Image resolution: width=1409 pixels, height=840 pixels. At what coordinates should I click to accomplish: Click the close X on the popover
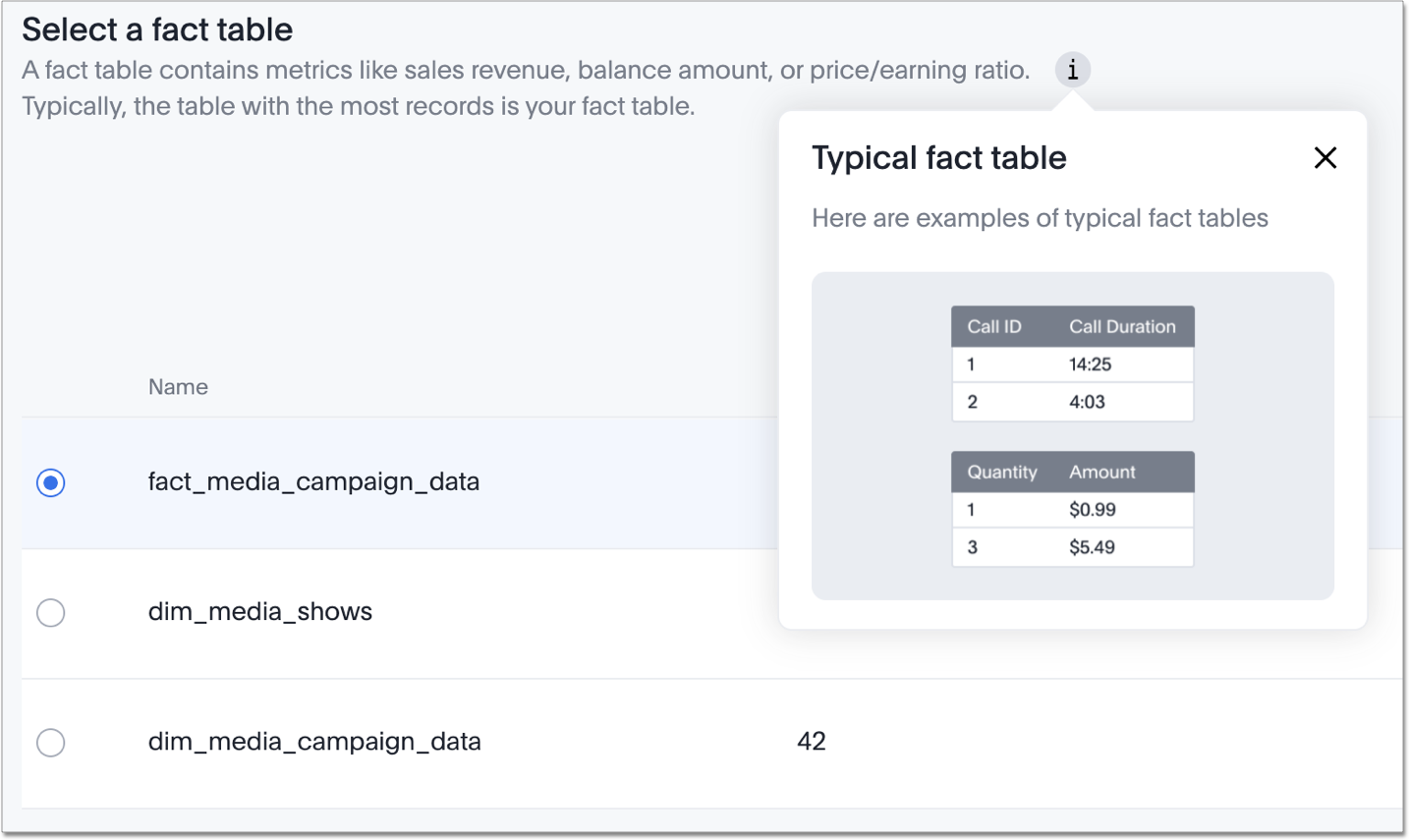coord(1324,158)
